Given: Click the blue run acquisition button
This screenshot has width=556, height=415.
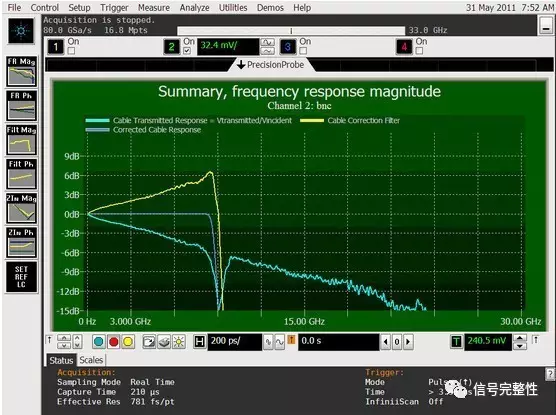Looking at the screenshot, I should click(99, 342).
